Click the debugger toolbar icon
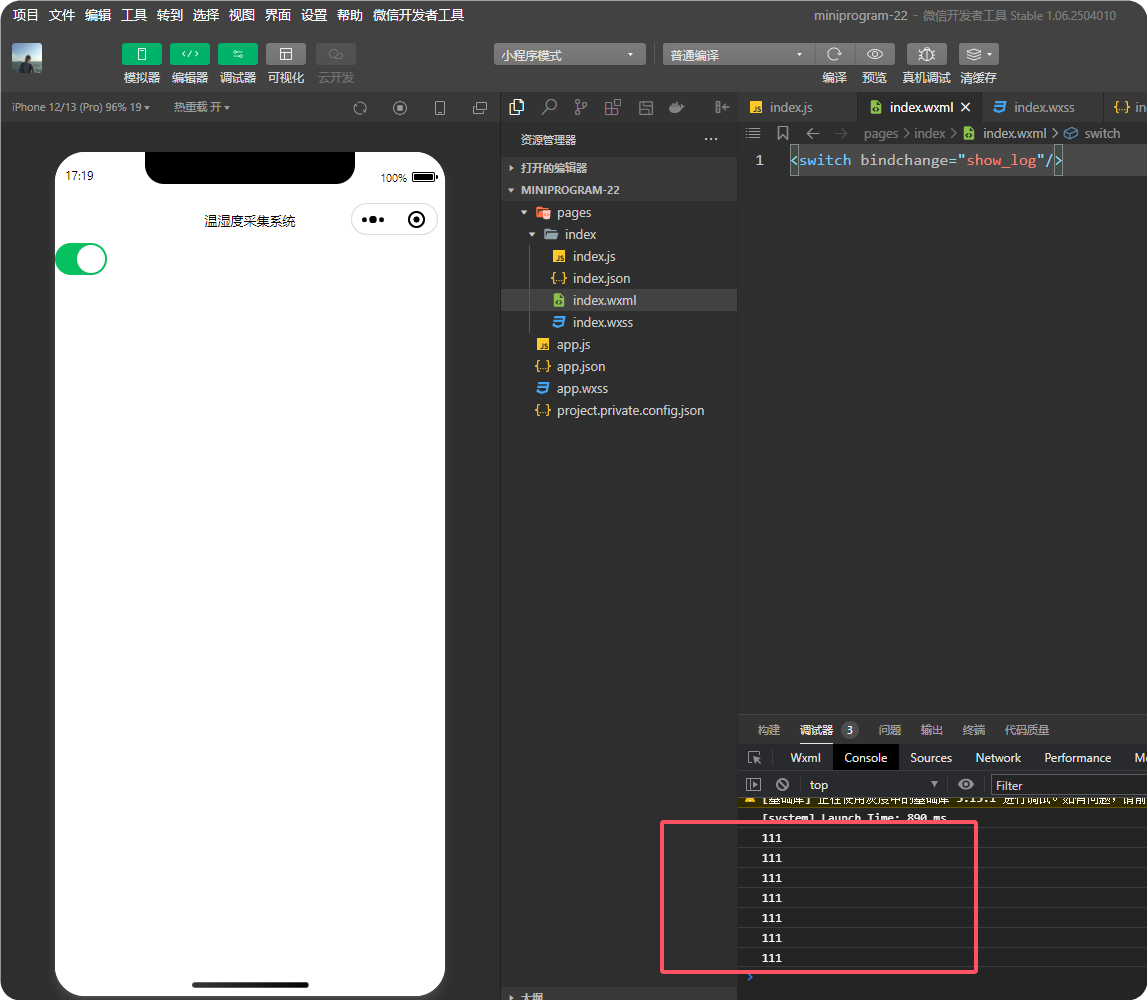1147x1000 pixels. (x=237, y=54)
